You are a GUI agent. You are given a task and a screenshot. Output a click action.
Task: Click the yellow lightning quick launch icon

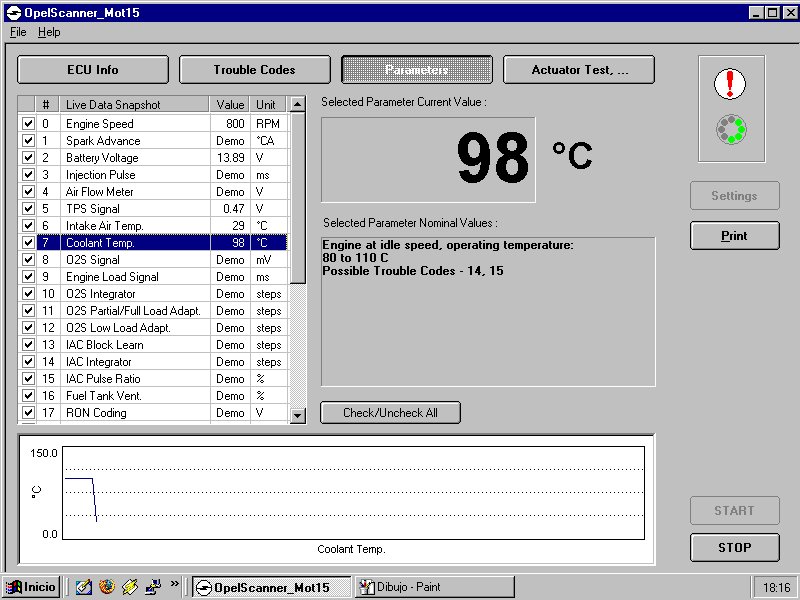pyautogui.click(x=130, y=587)
